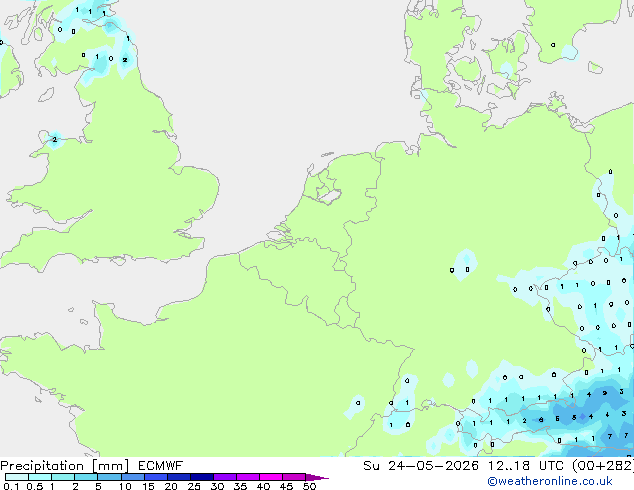Click the 20–25 mm legend swatch
The image size is (634, 490).
point(178,477)
